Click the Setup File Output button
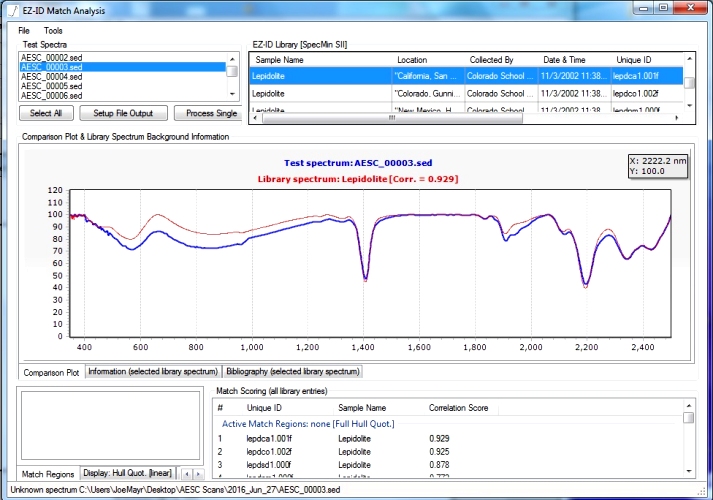This screenshot has width=713, height=500. tap(123, 114)
